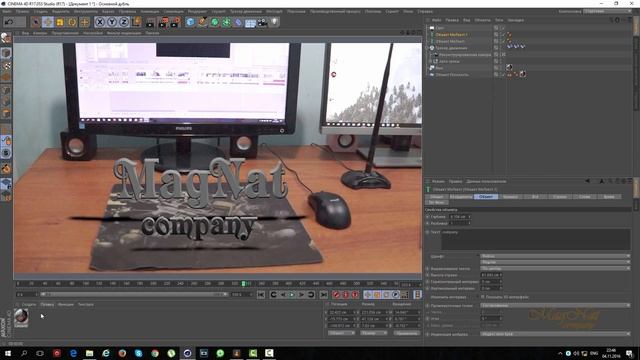
Task: Open Режим menu in Attribute Manager
Action: pos(438,181)
